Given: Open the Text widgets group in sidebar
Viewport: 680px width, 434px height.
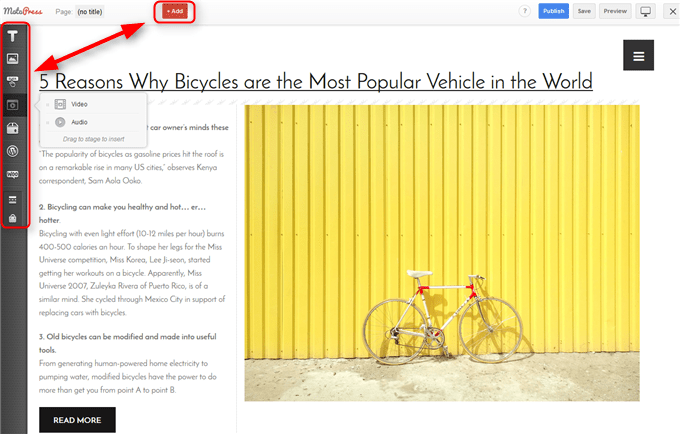Looking at the screenshot, I should (13, 36).
